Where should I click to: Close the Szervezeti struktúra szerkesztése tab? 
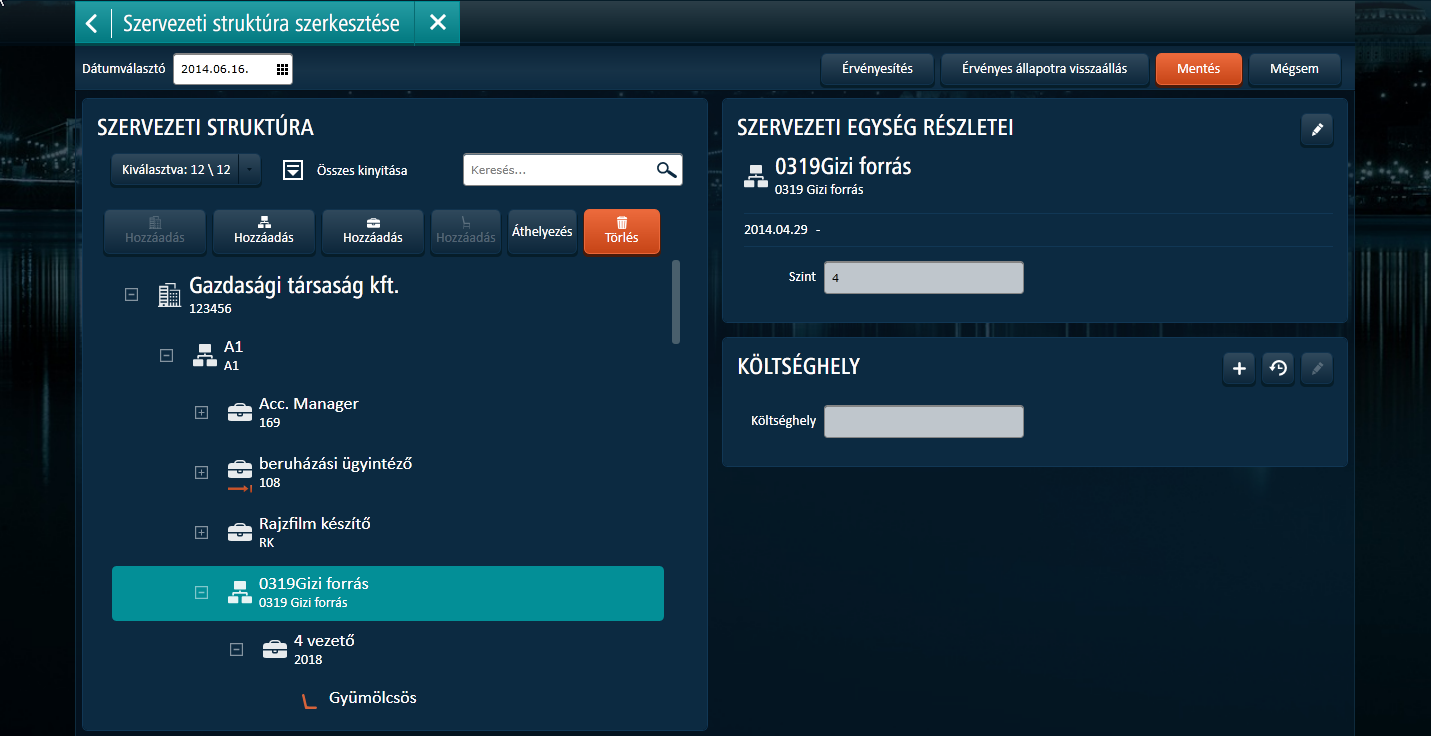click(x=437, y=22)
